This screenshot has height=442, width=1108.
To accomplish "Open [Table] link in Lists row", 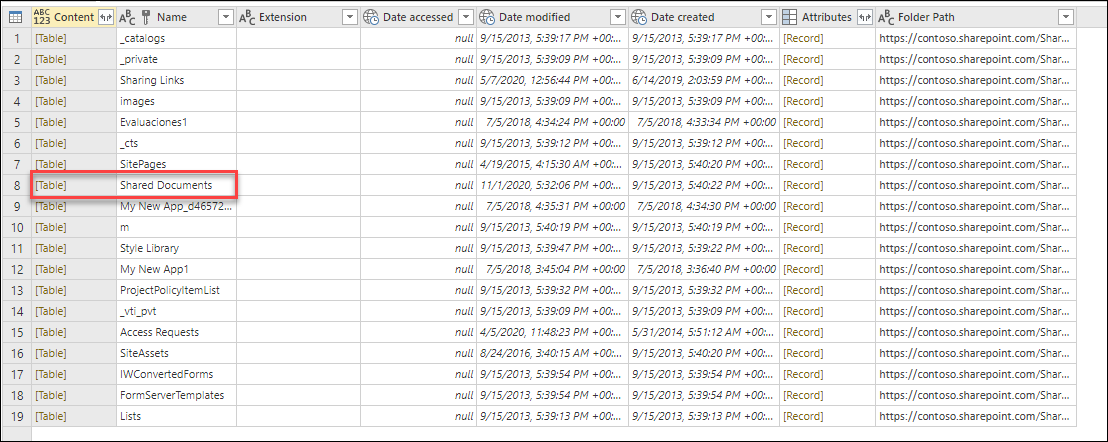I will pyautogui.click(x=51, y=416).
